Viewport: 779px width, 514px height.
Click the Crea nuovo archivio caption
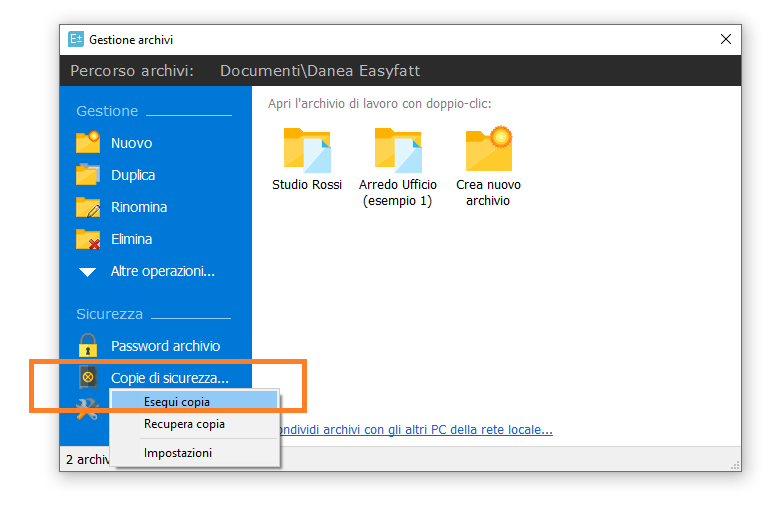point(488,193)
